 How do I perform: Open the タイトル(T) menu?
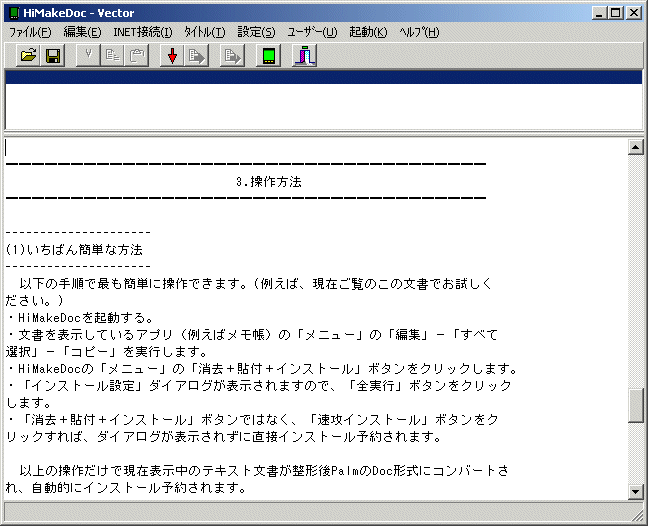pos(205,32)
